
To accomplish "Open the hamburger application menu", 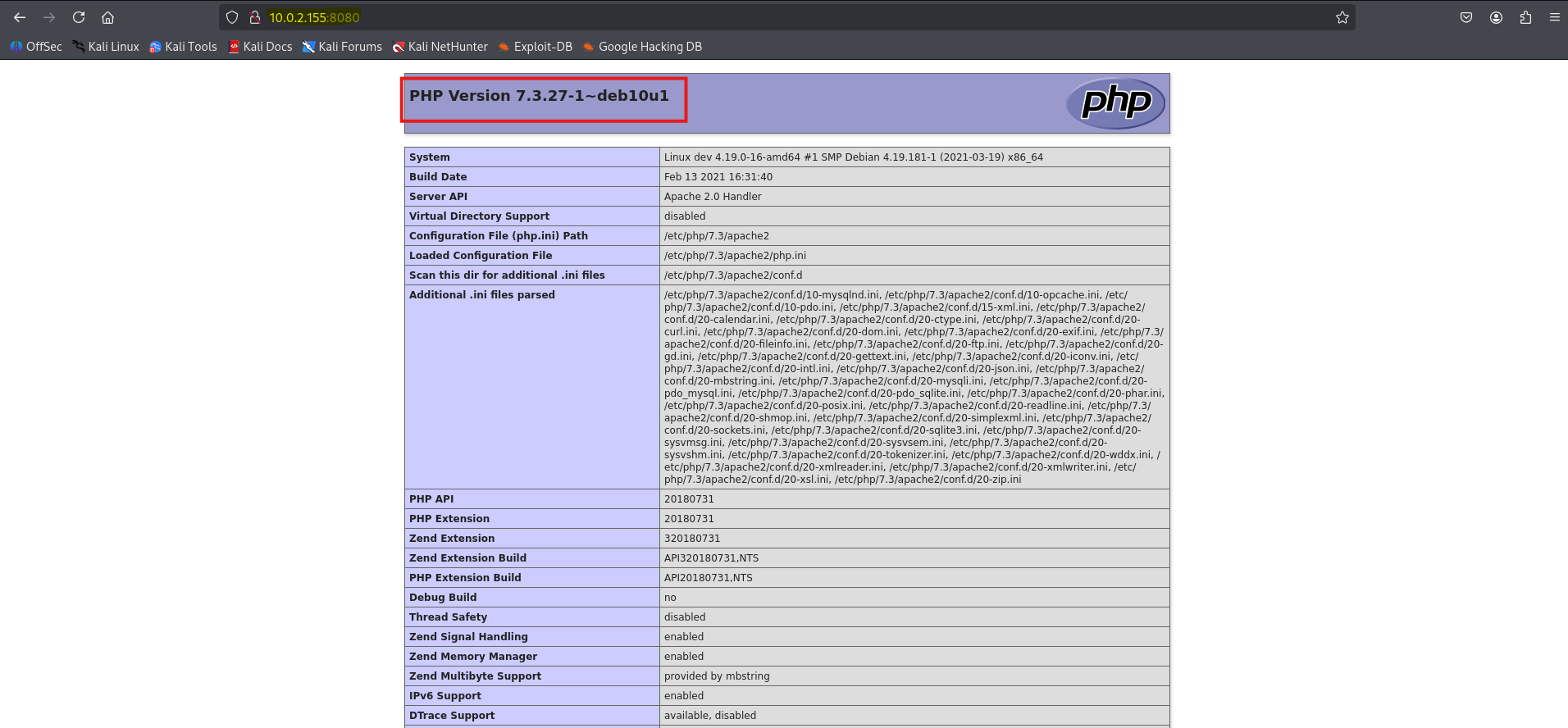I will coord(1554,17).
